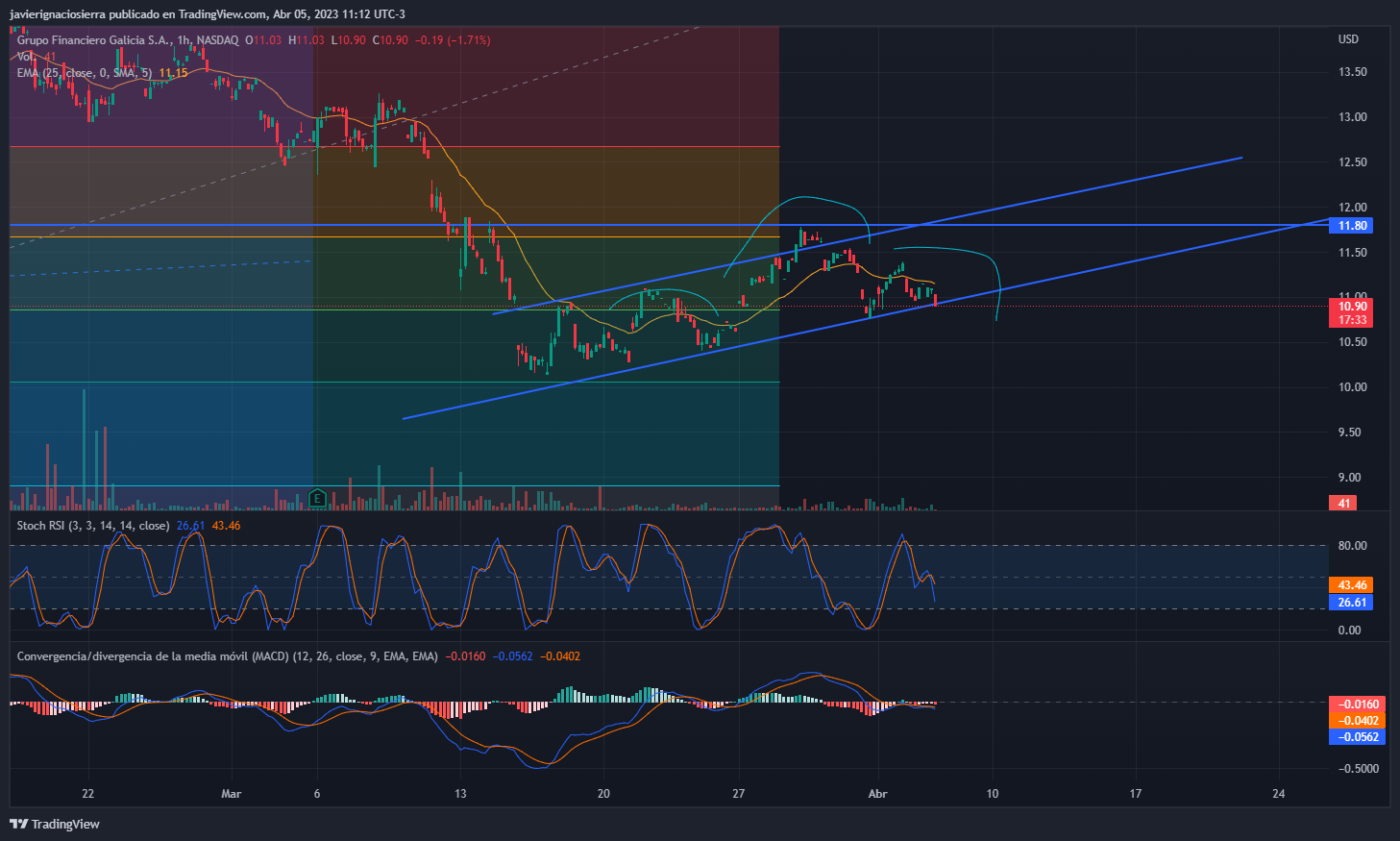
Task: Select the Stoch RSI indicator legend
Action: coord(92,526)
